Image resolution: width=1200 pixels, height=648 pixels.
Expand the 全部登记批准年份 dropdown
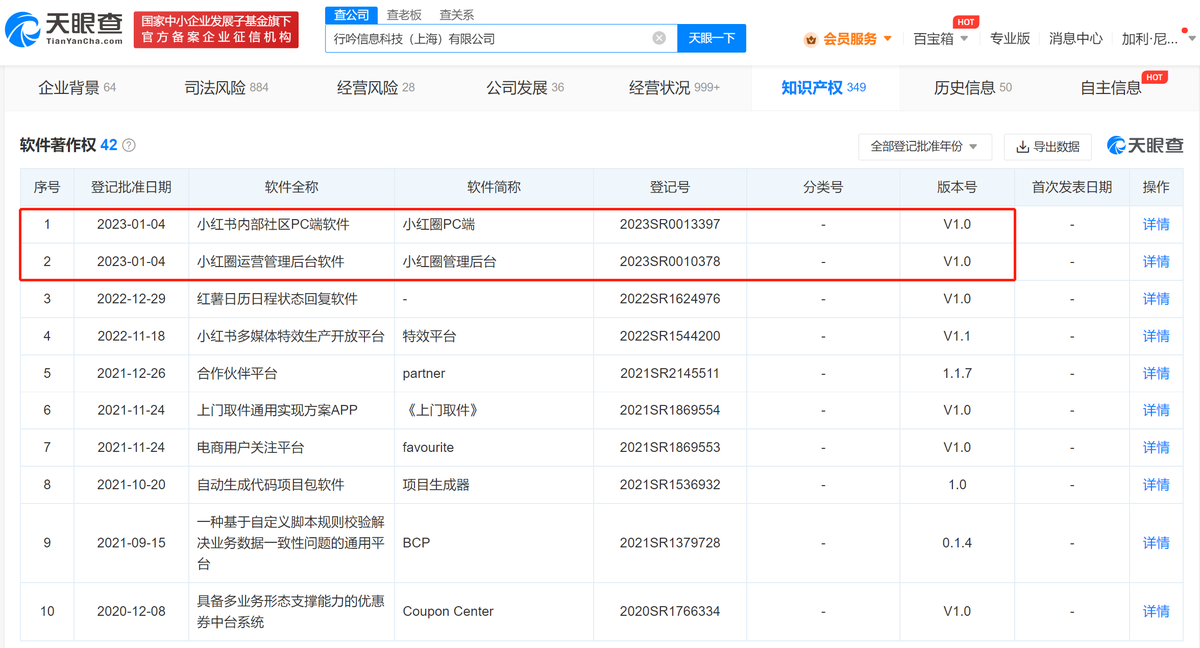[x=924, y=146]
